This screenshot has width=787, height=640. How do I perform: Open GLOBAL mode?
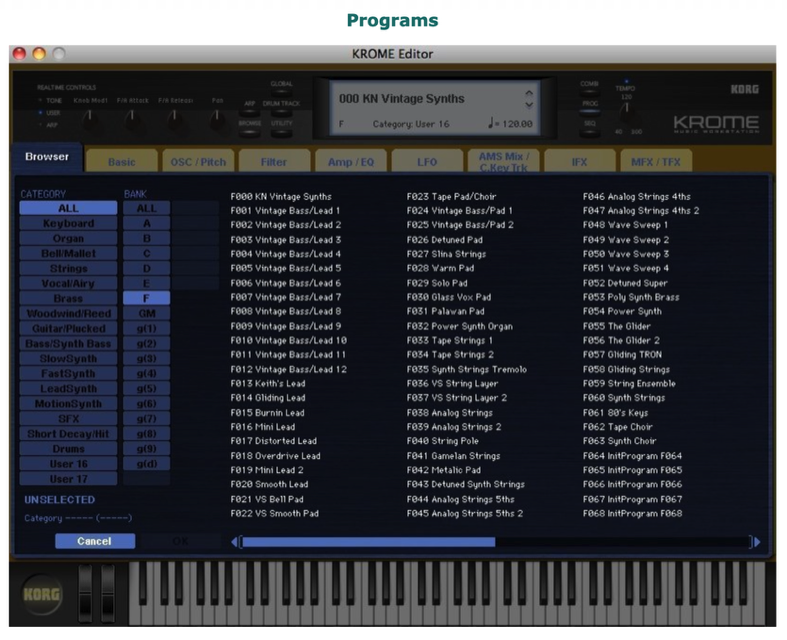tap(281, 92)
